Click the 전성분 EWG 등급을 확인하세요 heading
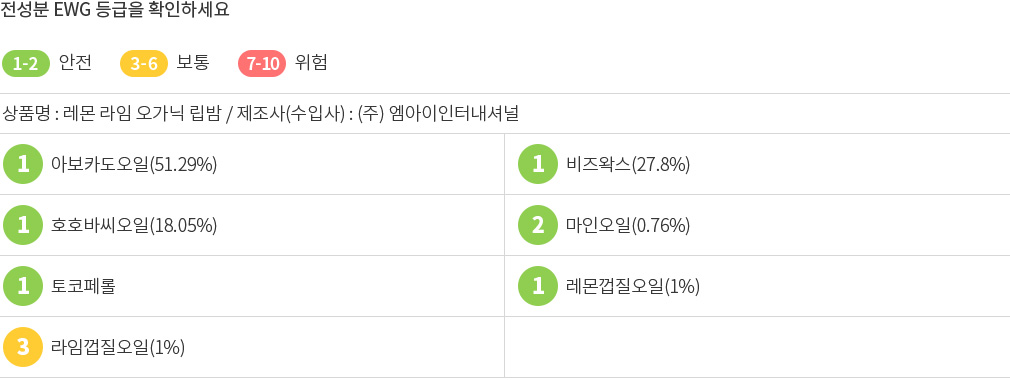This screenshot has height=380, width=1010. [x=115, y=10]
